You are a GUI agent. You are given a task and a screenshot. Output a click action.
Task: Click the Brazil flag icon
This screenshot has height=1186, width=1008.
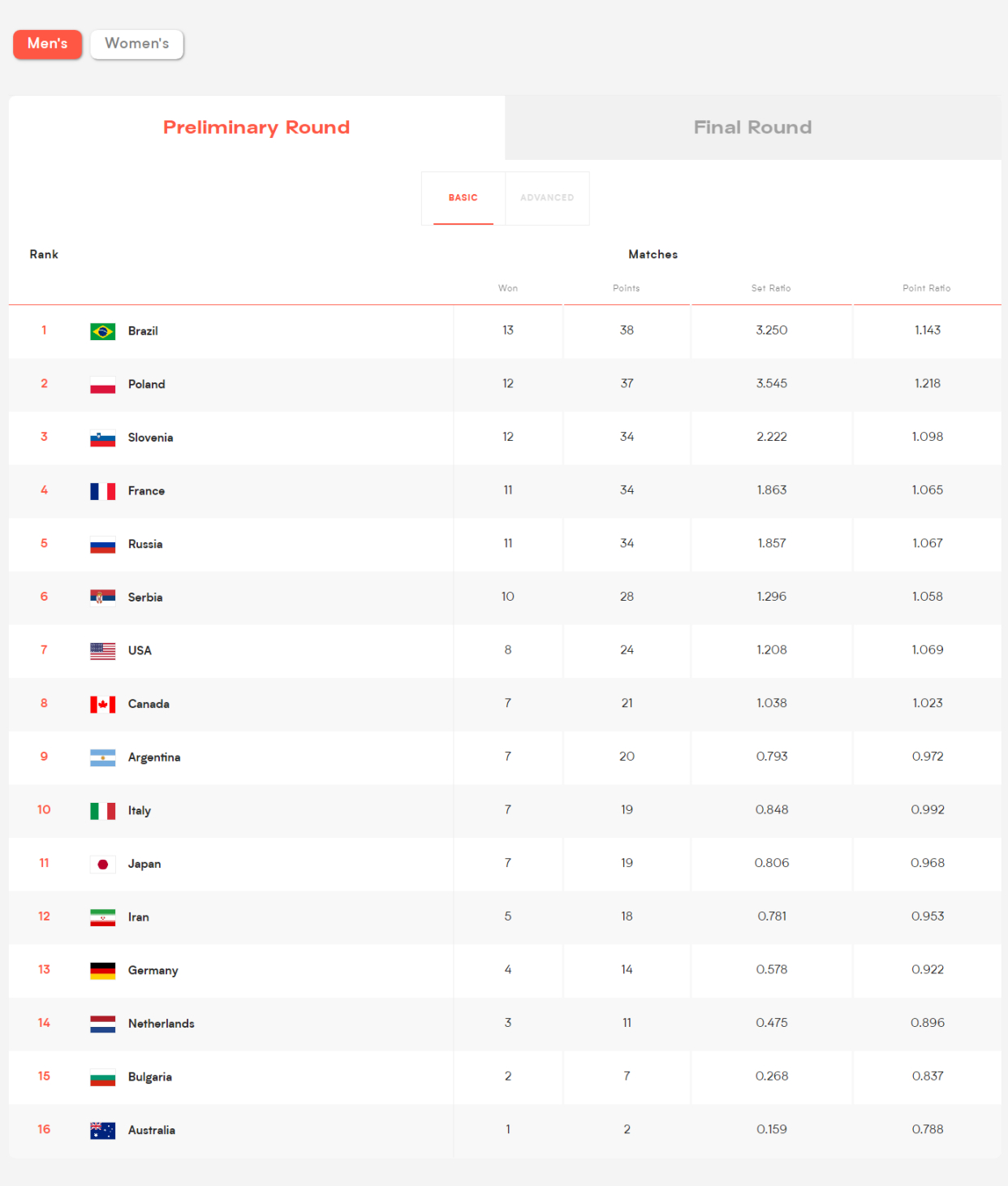pos(102,331)
